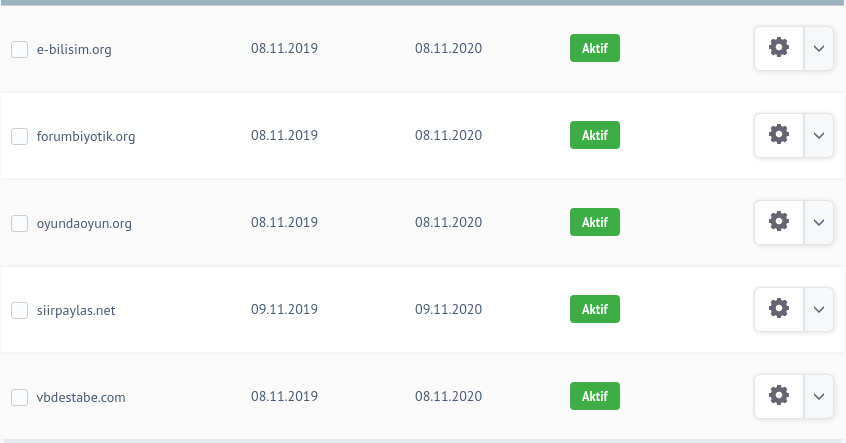Check the oyundaoyun.org row checkbox
846x443 pixels.
click(x=19, y=223)
